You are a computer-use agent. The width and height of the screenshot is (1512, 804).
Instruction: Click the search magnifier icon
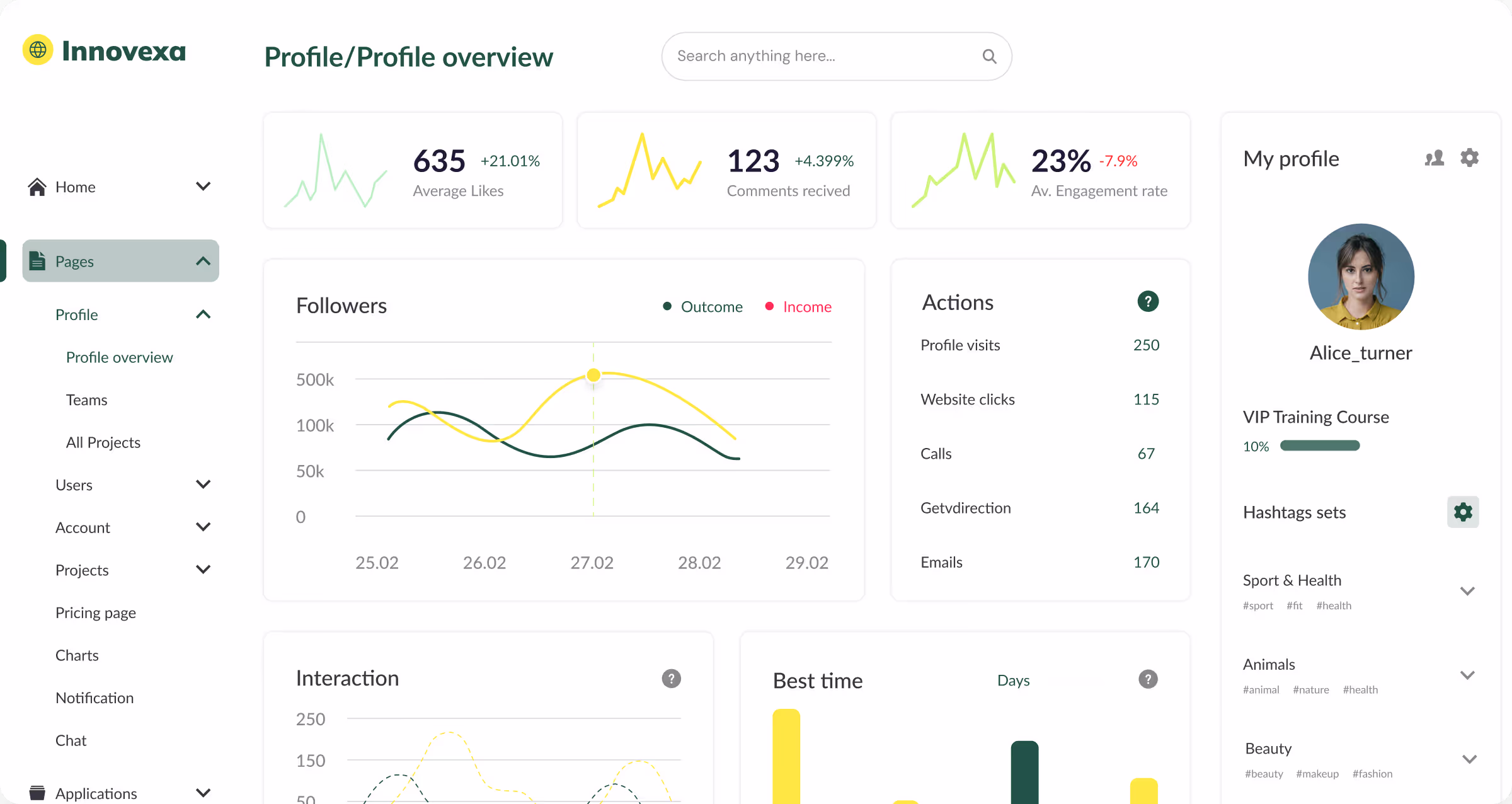click(x=989, y=57)
